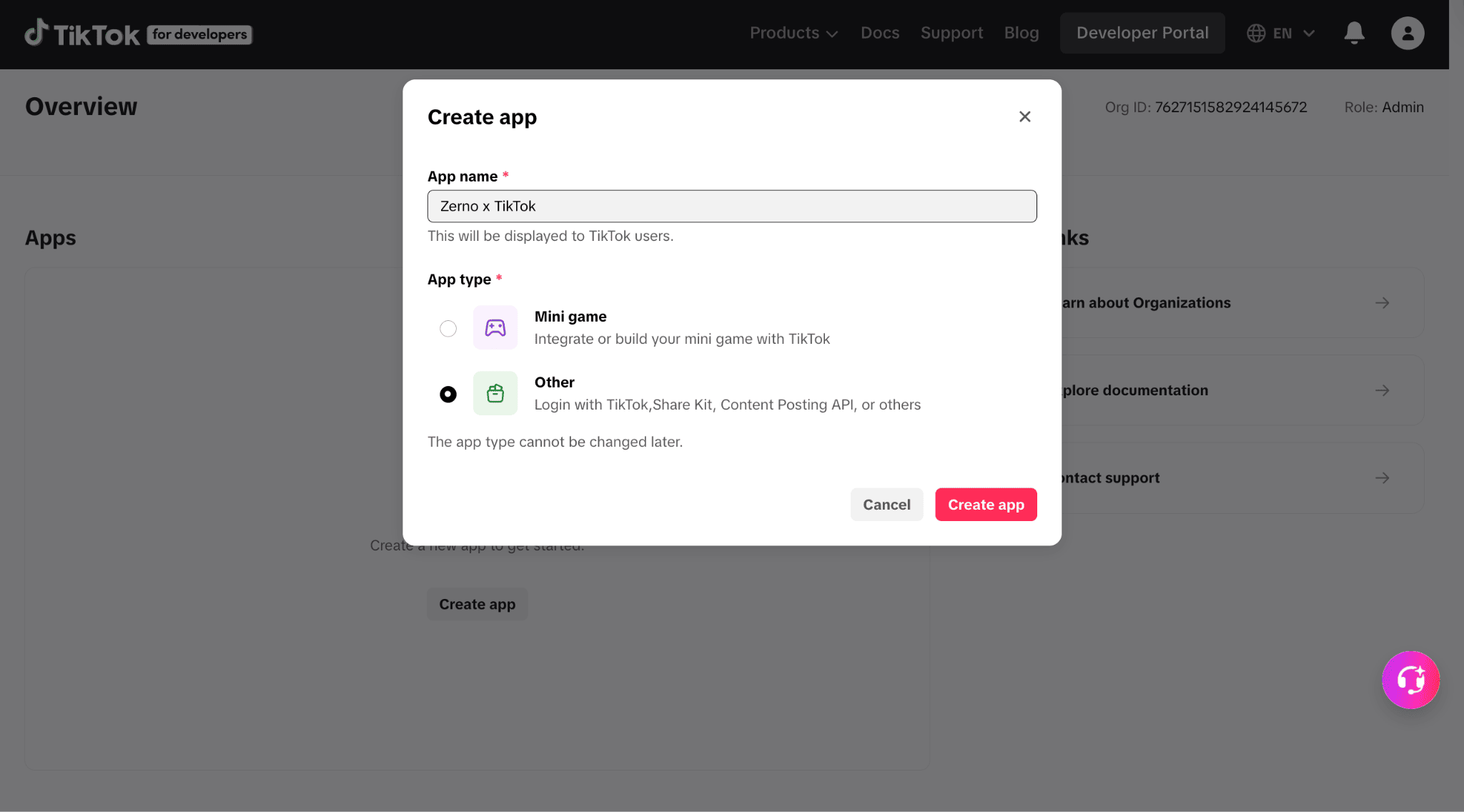This screenshot has height=812, width=1464.
Task: Open the Explore documentation link
Action: pos(1241,390)
